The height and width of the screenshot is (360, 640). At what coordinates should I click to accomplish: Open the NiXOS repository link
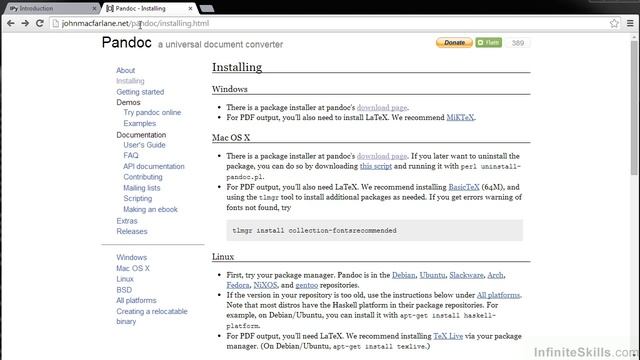[x=265, y=285]
